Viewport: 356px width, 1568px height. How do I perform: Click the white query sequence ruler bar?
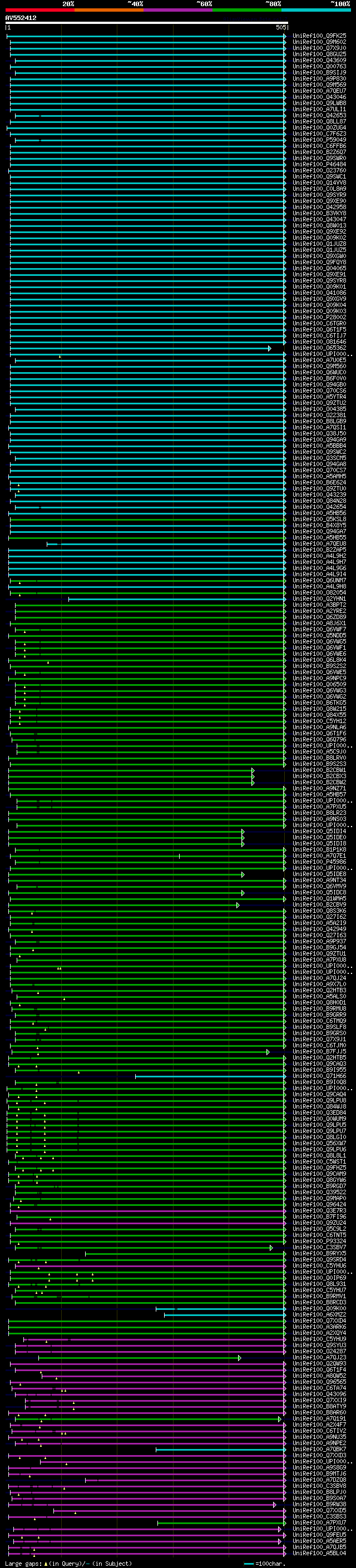point(147,23)
